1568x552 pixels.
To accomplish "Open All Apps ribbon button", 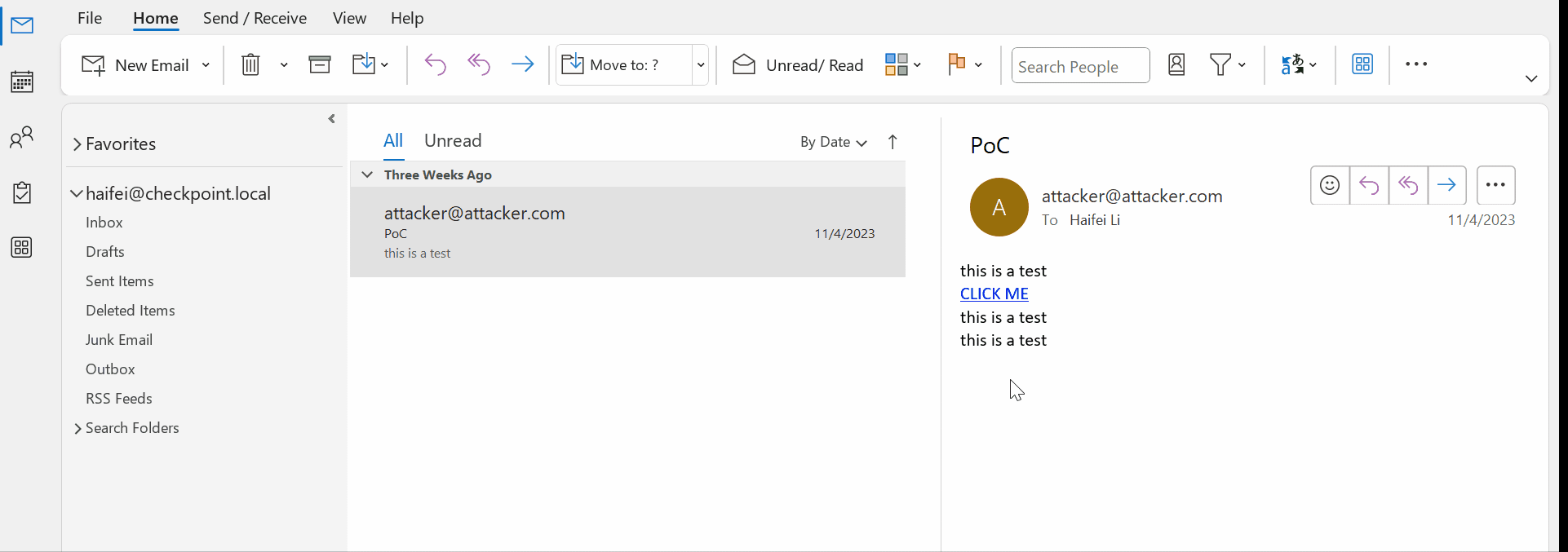I will point(1362,64).
